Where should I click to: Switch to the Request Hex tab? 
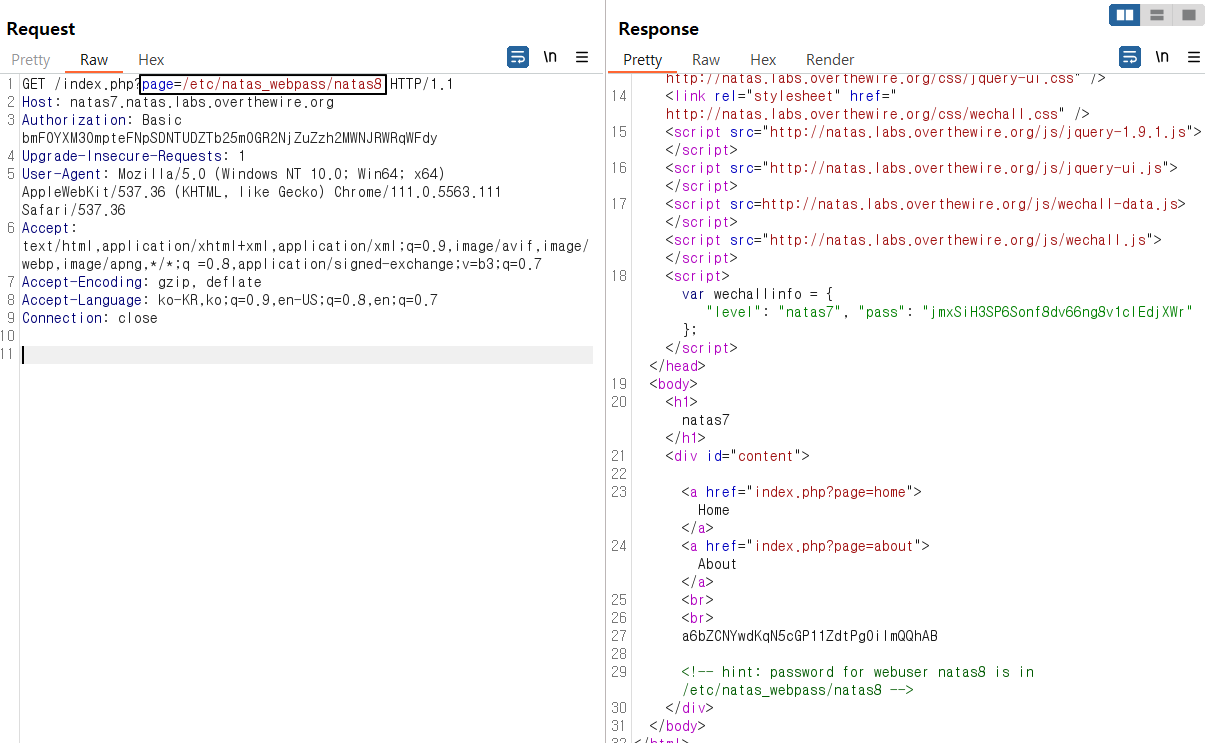151,60
